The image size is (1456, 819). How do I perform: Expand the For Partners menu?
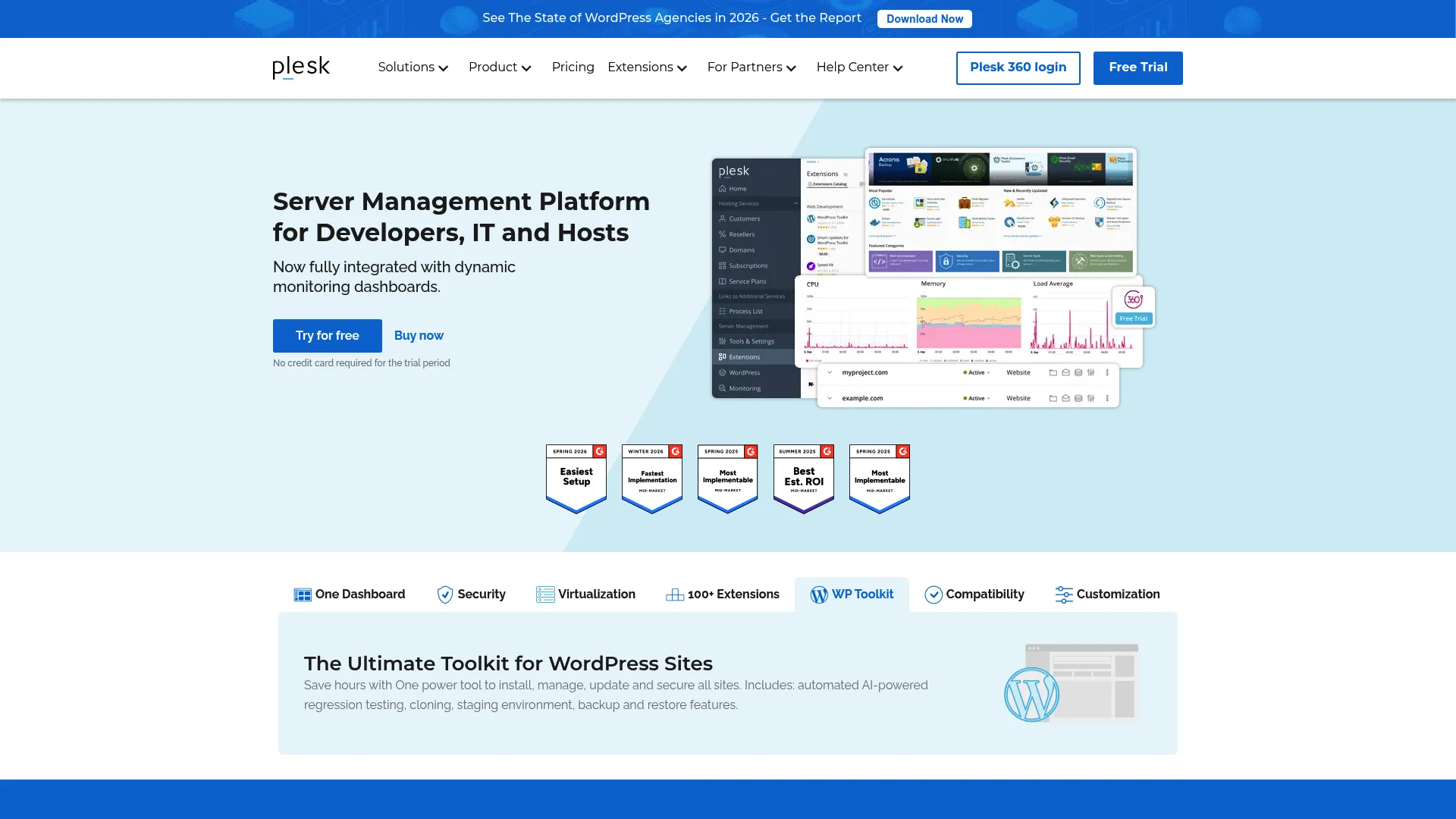pyautogui.click(x=752, y=67)
